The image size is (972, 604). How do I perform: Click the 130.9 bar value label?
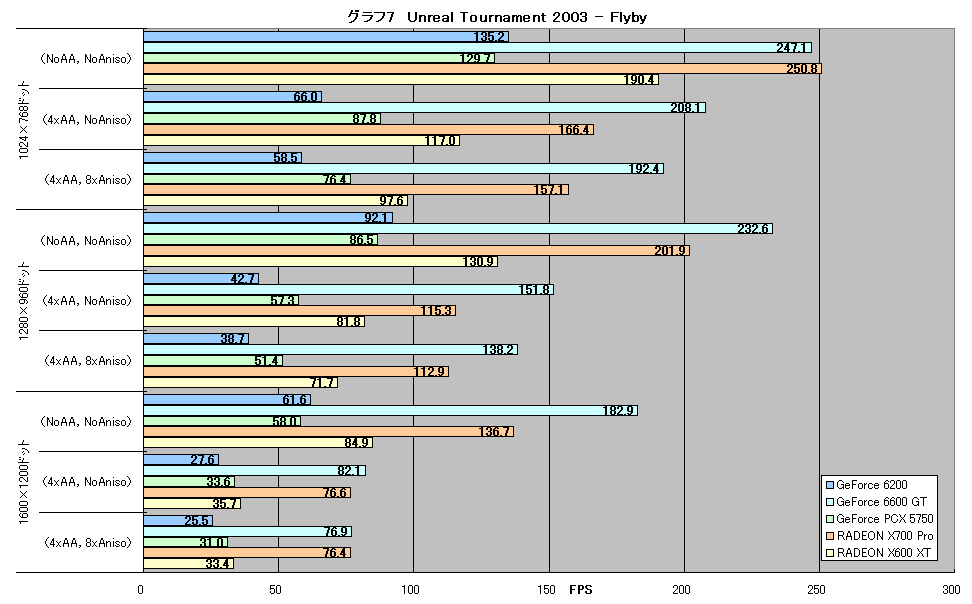tap(479, 262)
